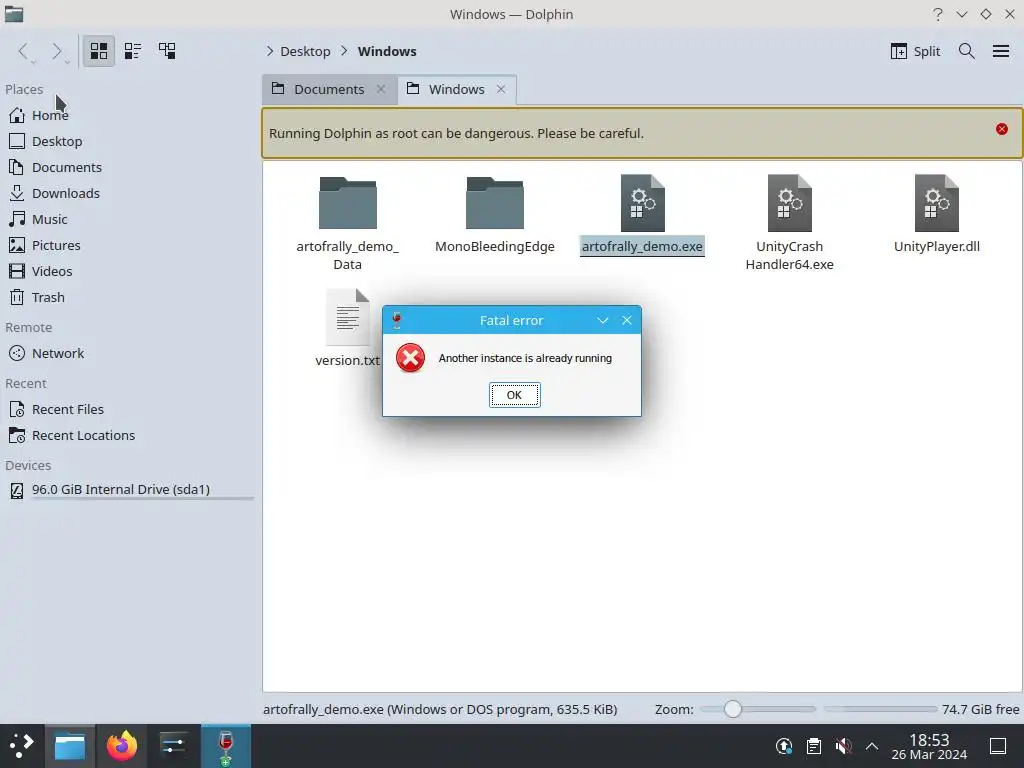Open the hamburger menu
The width and height of the screenshot is (1024, 768).
[1000, 51]
